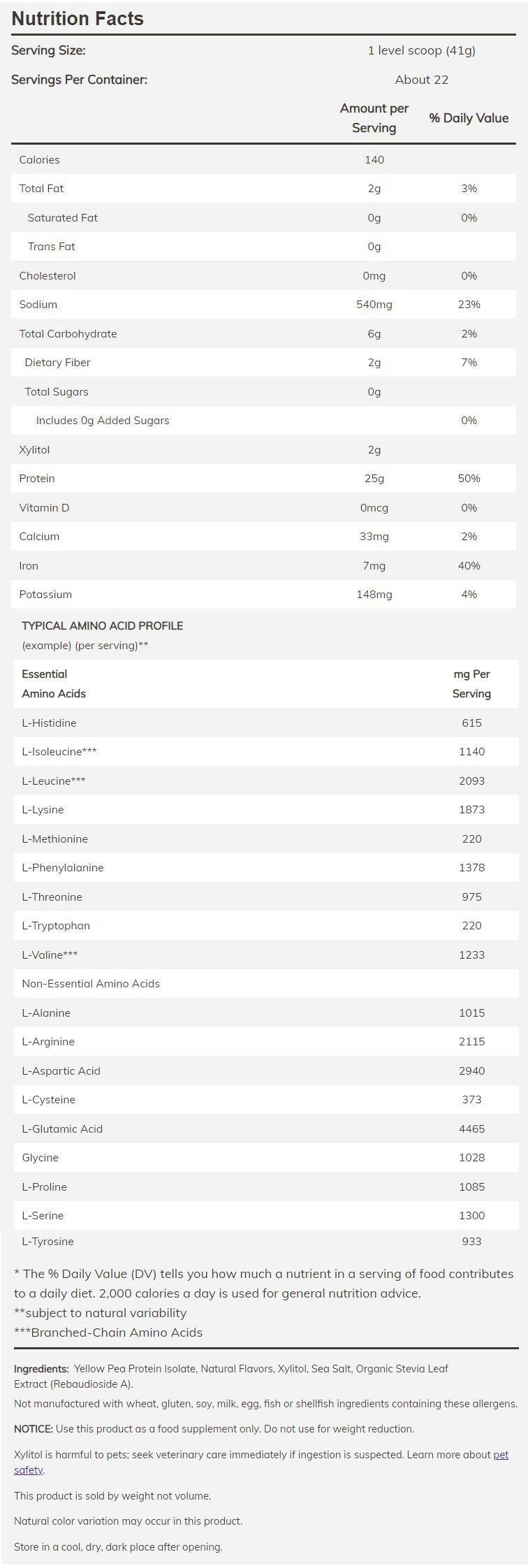Select the Branched-Chain Amino Acids footnote
Viewport: 528px width, 1568px height.
click(108, 1333)
